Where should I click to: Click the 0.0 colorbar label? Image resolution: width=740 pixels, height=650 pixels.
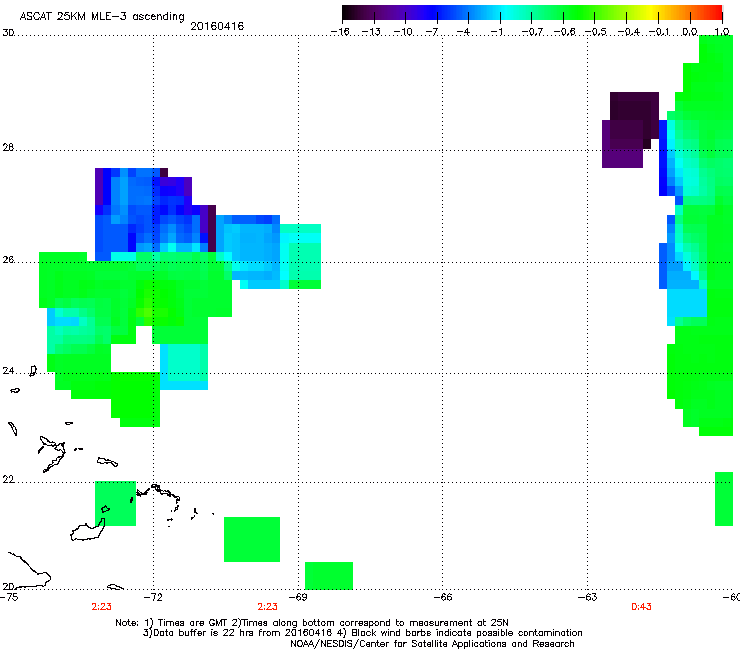[x=690, y=32]
